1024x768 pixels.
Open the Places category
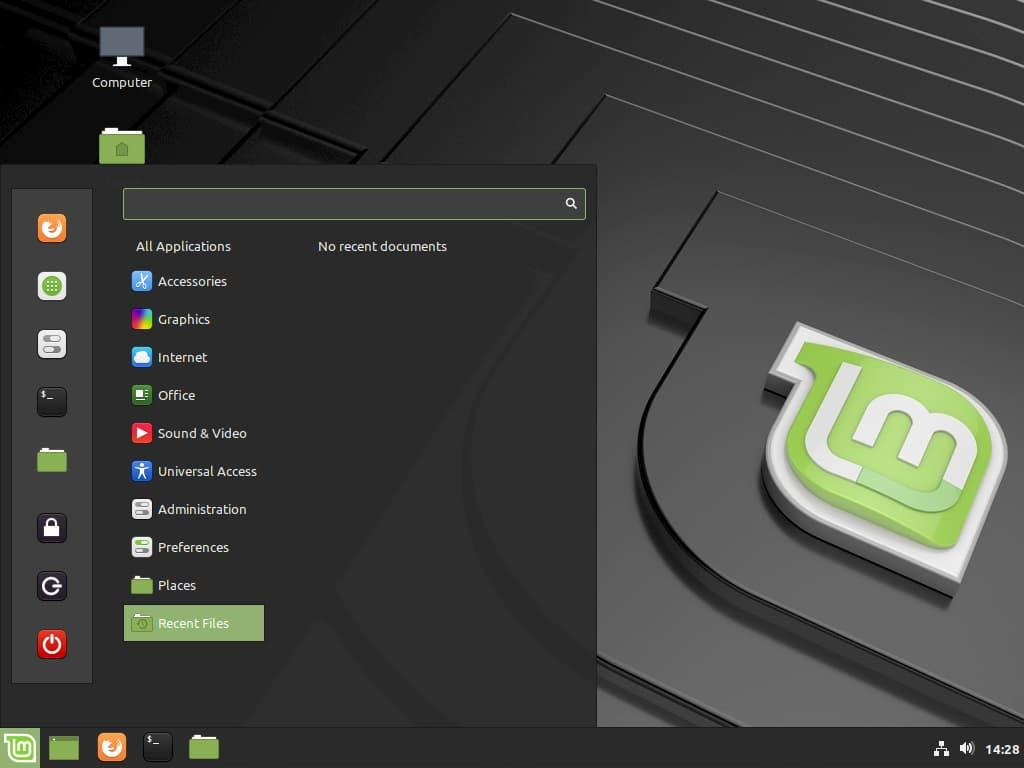[x=194, y=585]
